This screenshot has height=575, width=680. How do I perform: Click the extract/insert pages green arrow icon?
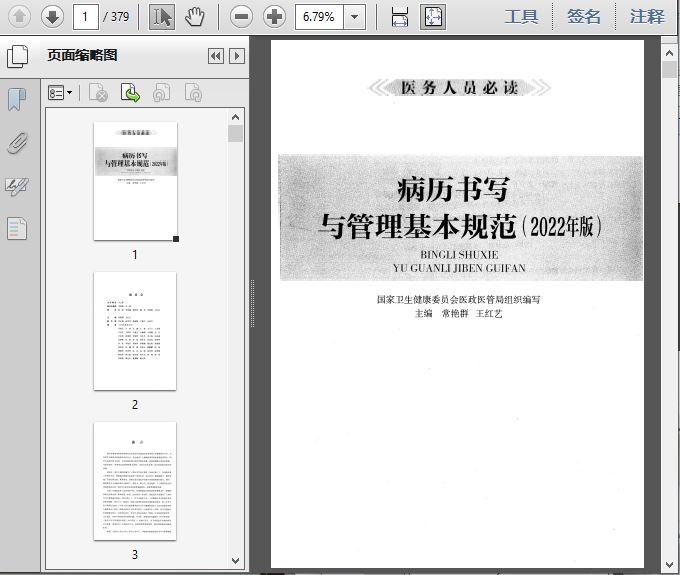tap(130, 93)
